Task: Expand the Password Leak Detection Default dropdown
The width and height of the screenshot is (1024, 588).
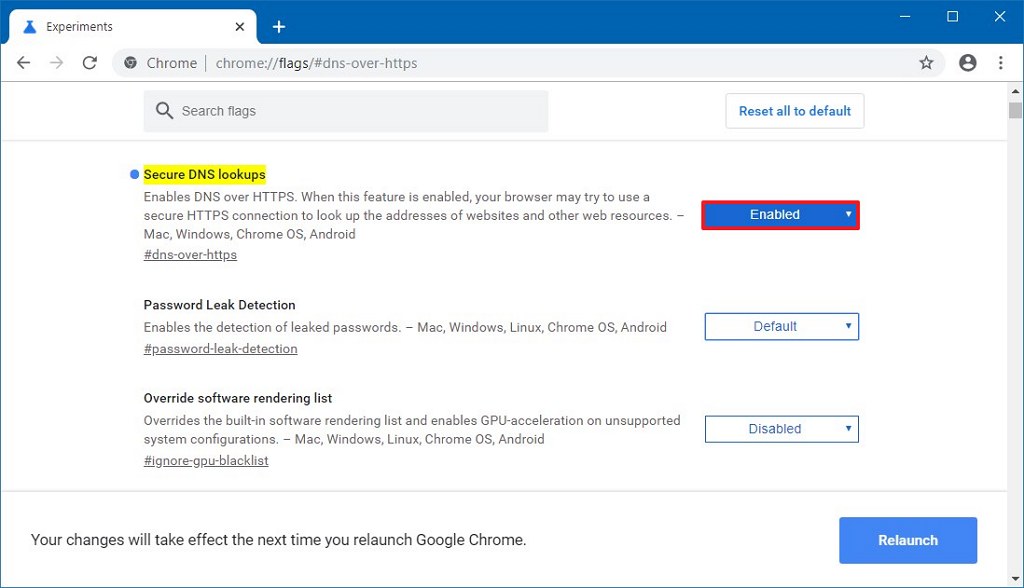Action: tap(781, 327)
